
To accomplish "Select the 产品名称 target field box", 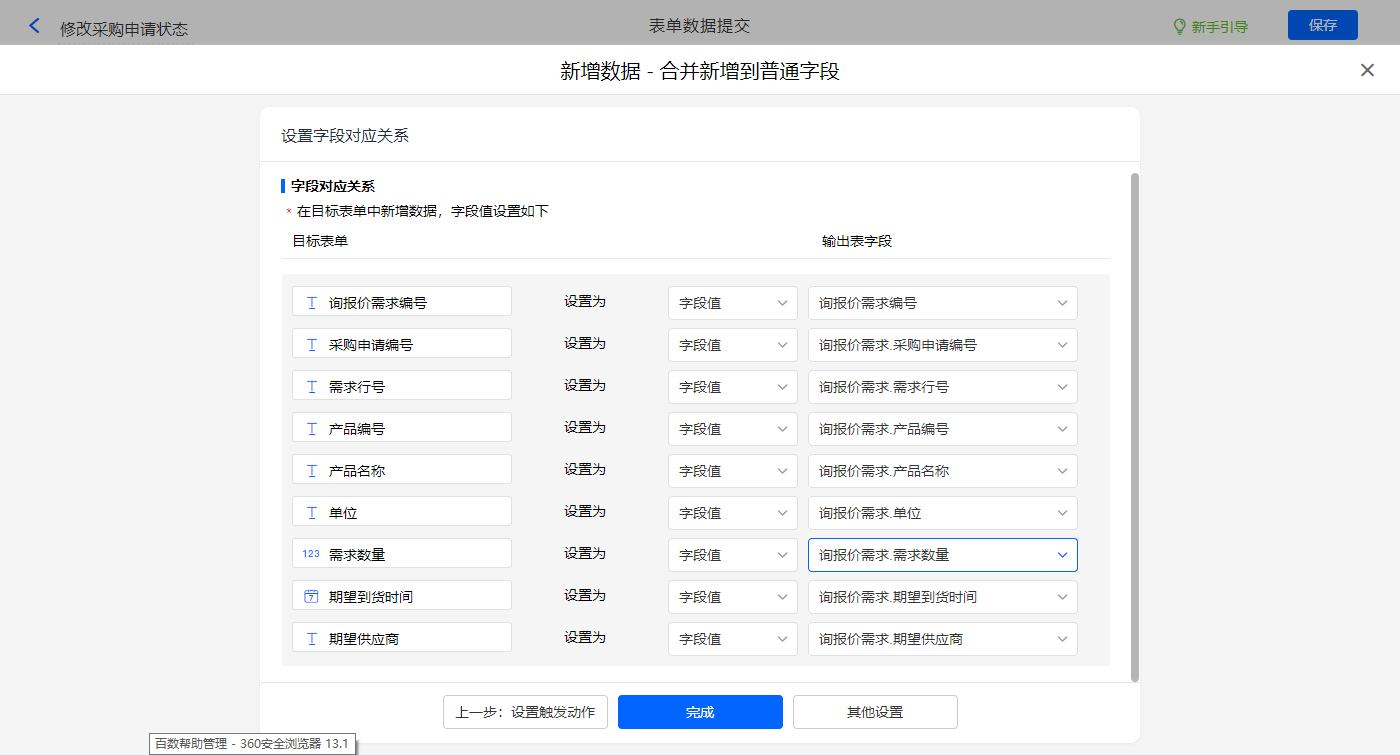I will point(402,470).
